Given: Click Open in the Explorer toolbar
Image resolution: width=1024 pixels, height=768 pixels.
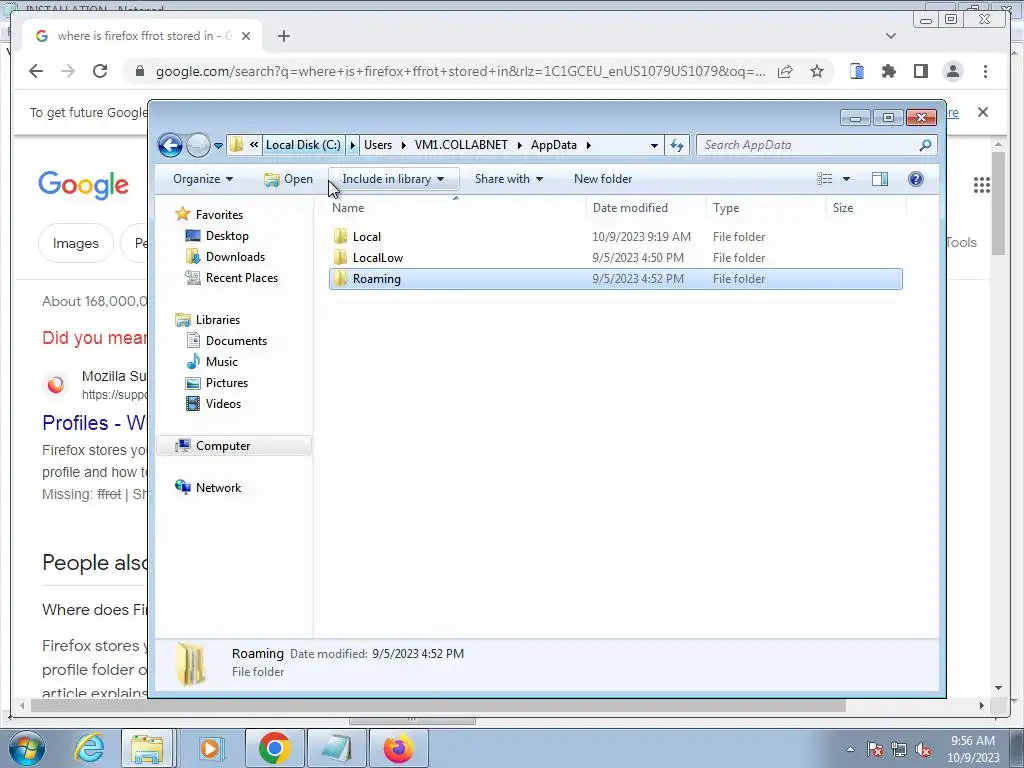Looking at the screenshot, I should click(x=289, y=179).
